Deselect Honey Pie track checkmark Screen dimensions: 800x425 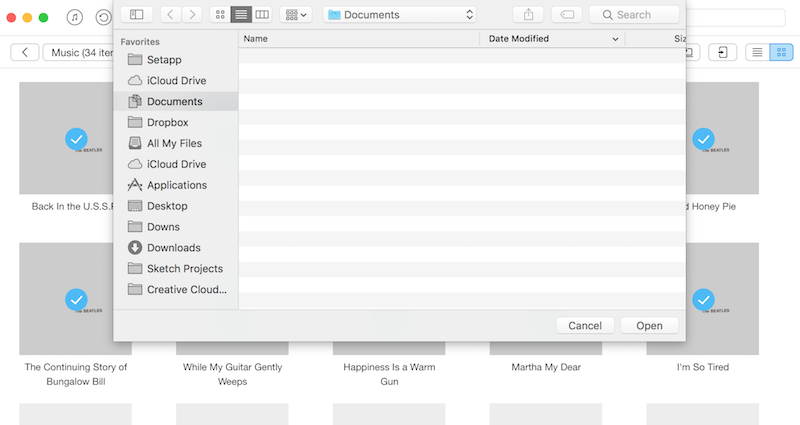coord(703,139)
